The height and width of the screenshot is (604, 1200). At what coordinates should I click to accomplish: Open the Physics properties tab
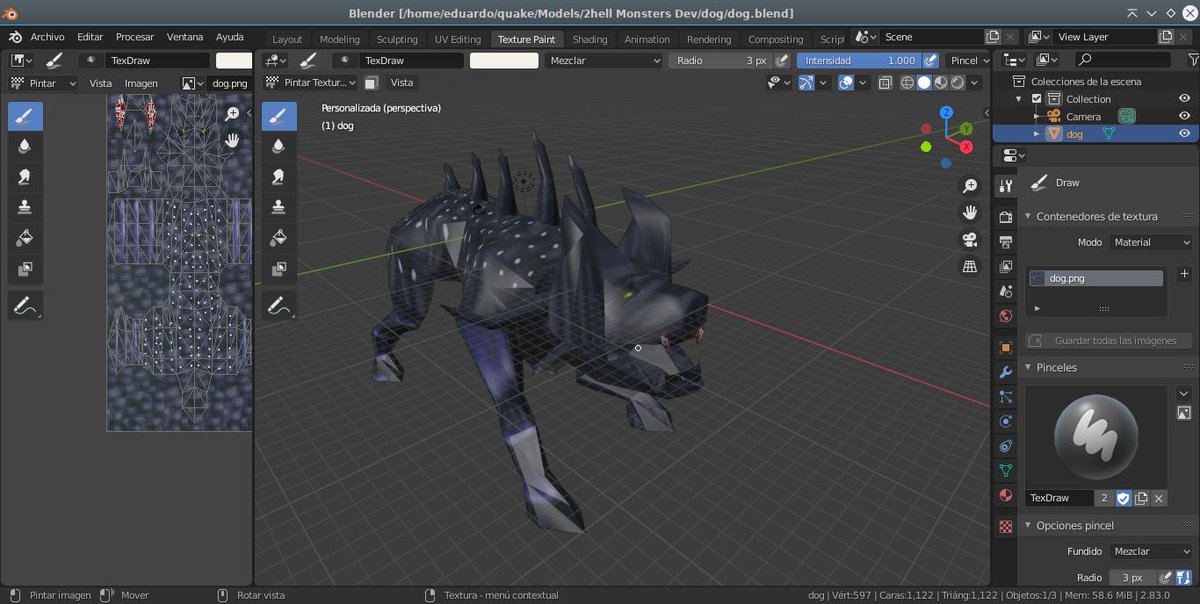point(1004,421)
